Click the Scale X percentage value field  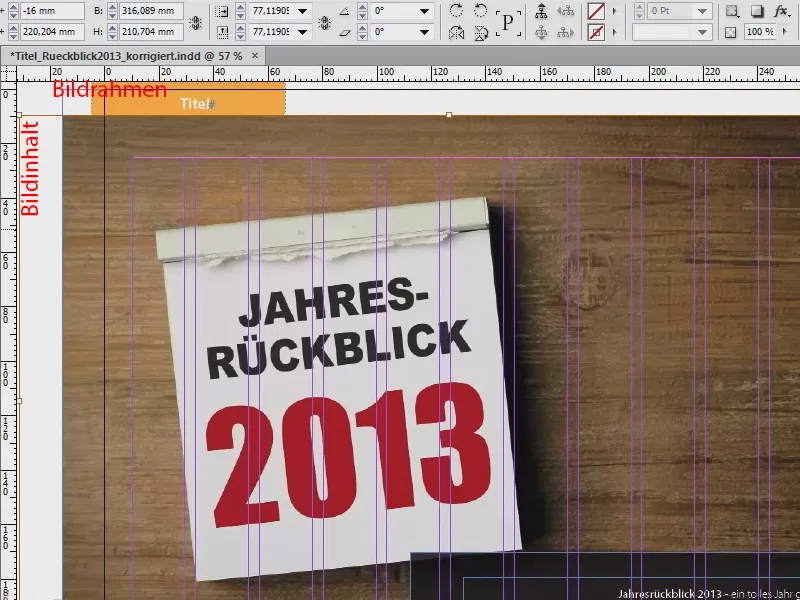(x=271, y=11)
